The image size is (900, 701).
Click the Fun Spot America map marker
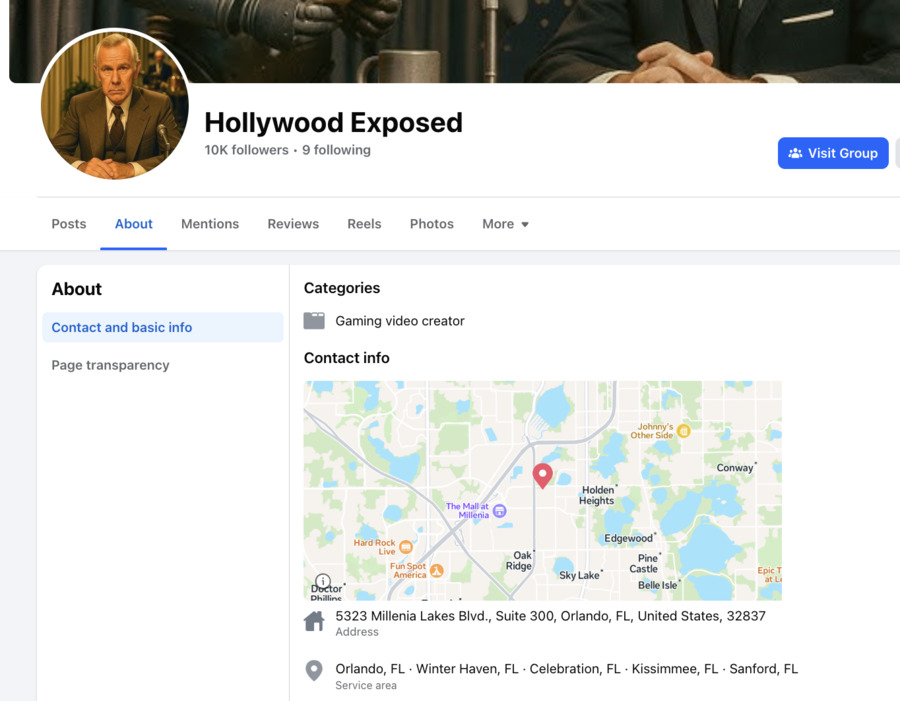point(436,570)
